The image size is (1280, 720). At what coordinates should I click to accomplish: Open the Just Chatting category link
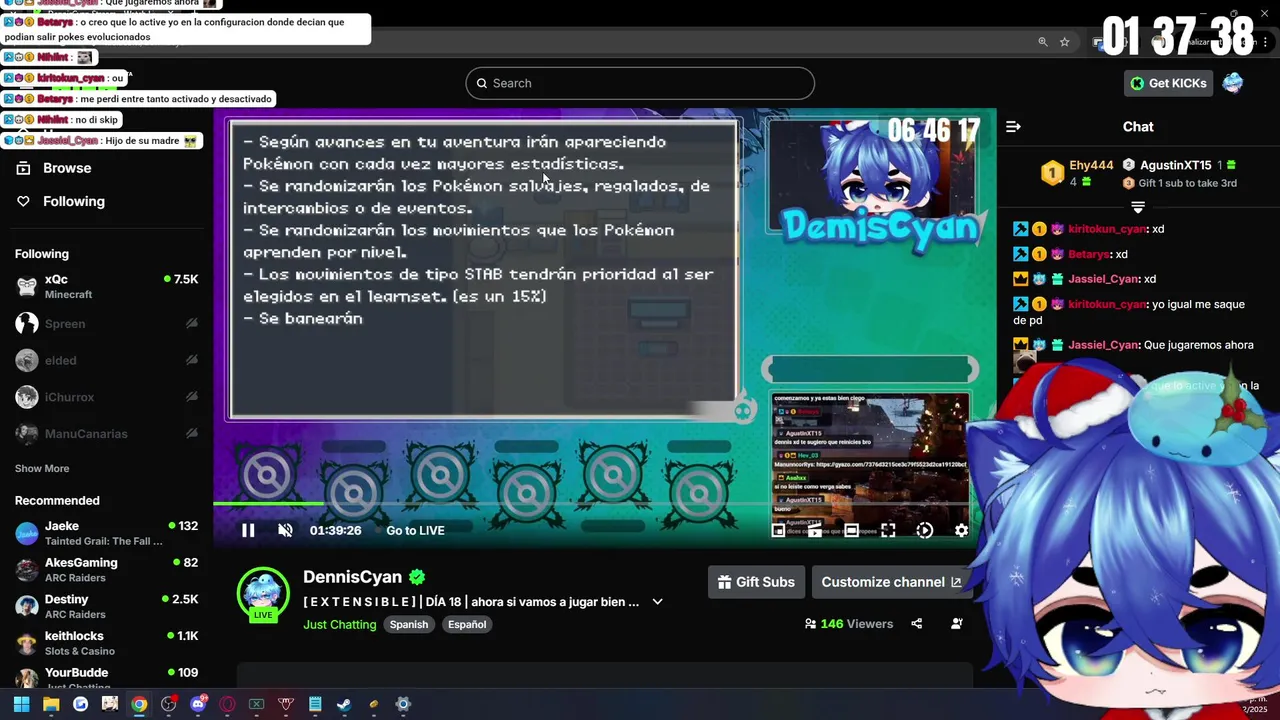point(340,624)
